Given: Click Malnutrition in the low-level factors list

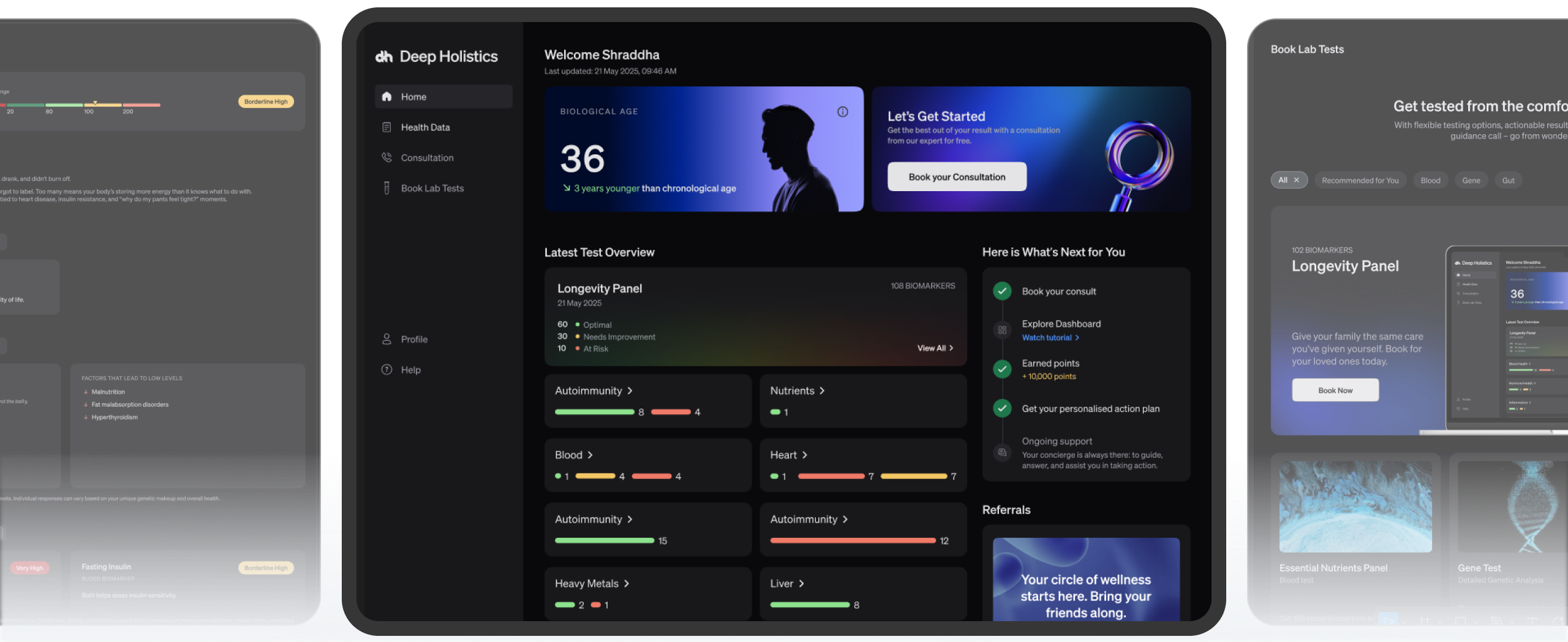Looking at the screenshot, I should 108,392.
